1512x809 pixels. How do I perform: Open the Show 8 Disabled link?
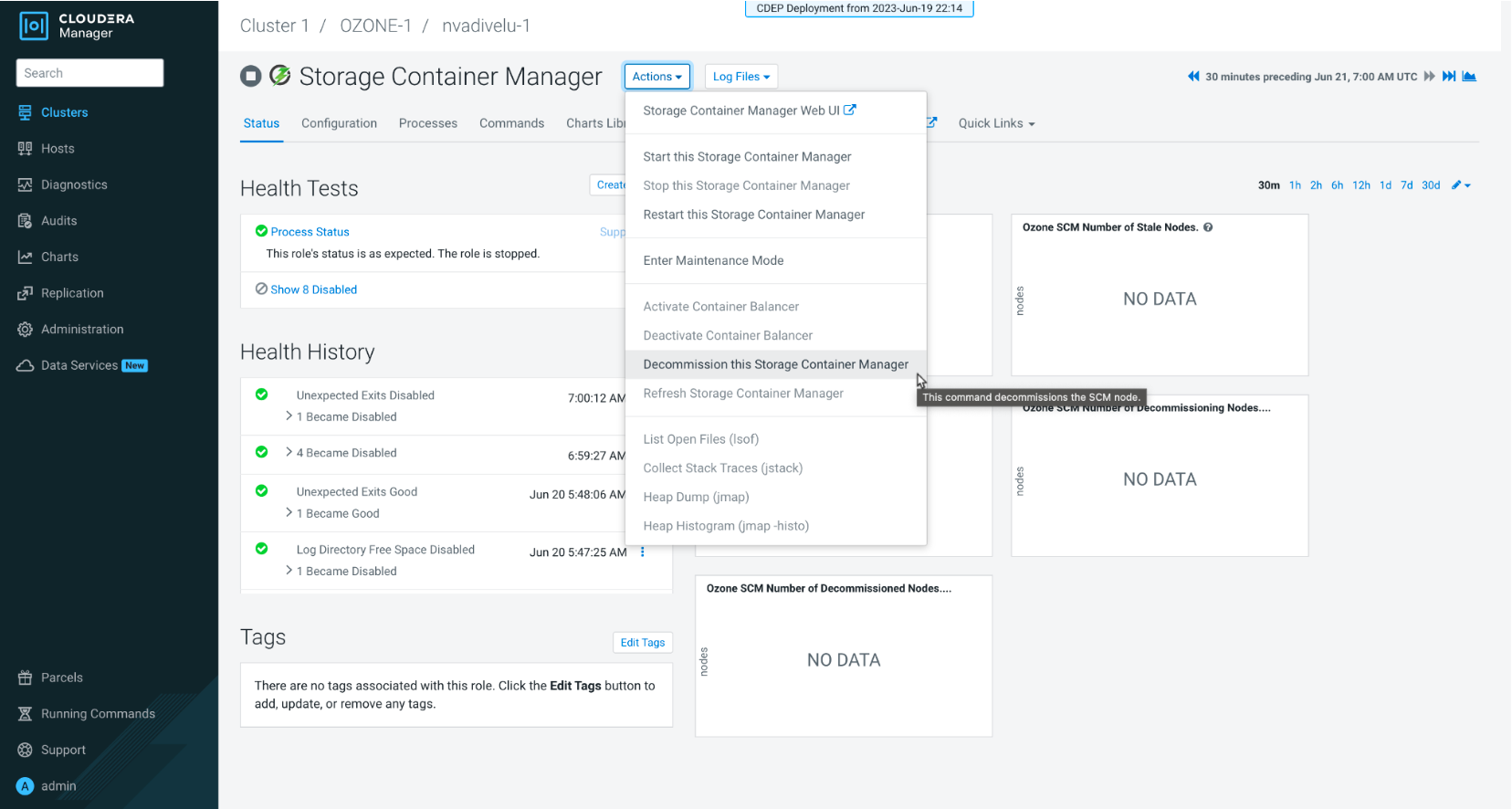(x=313, y=289)
